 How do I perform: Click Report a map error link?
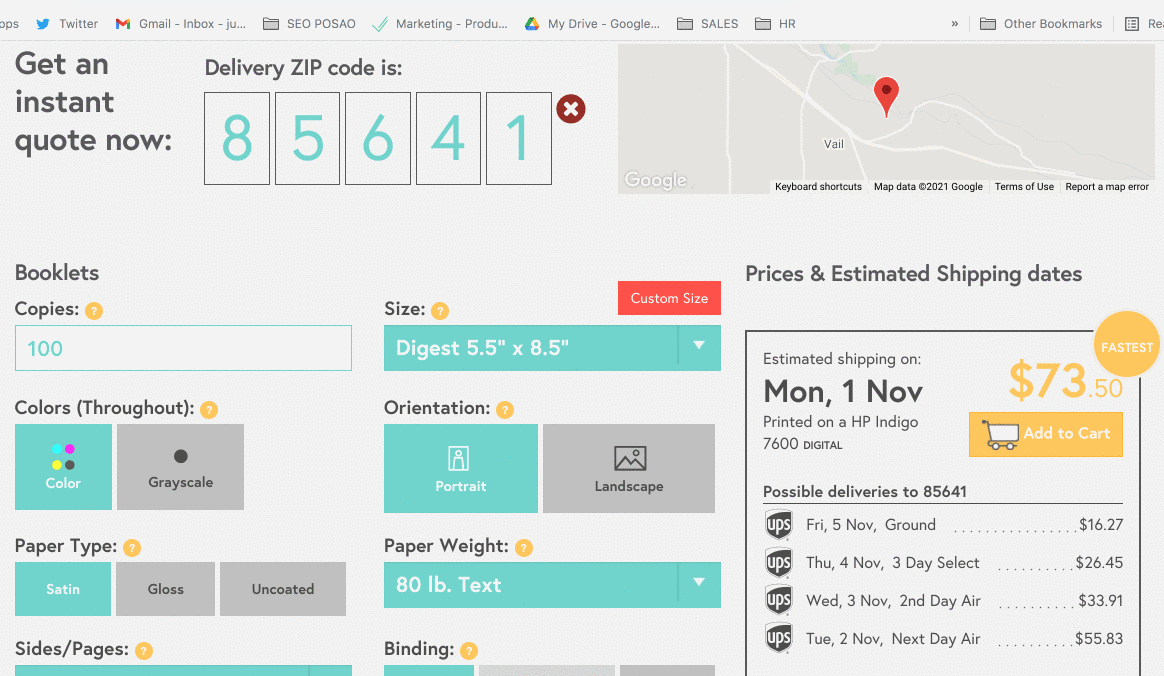point(1107,187)
